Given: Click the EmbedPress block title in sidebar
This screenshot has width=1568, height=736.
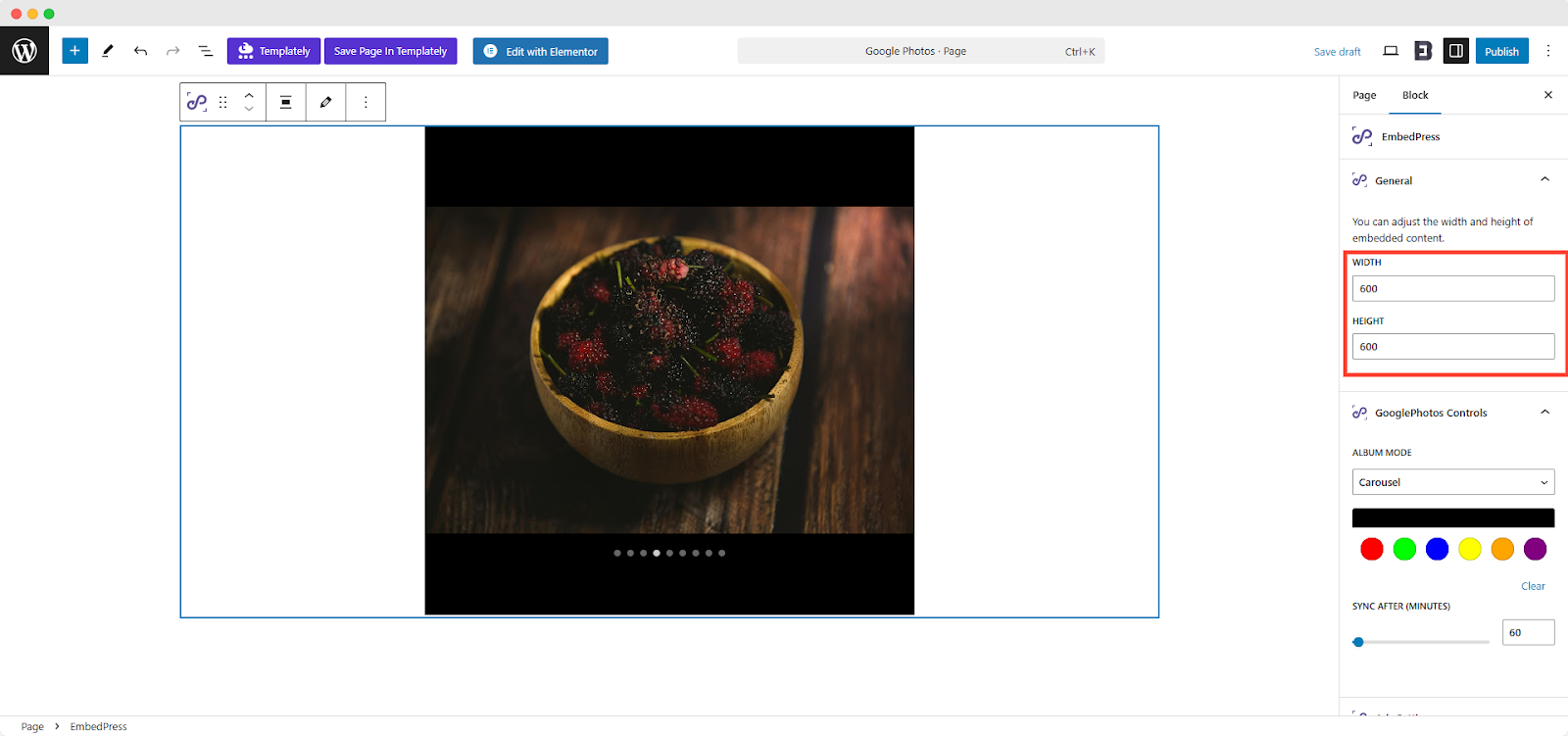Looking at the screenshot, I should 1410,136.
